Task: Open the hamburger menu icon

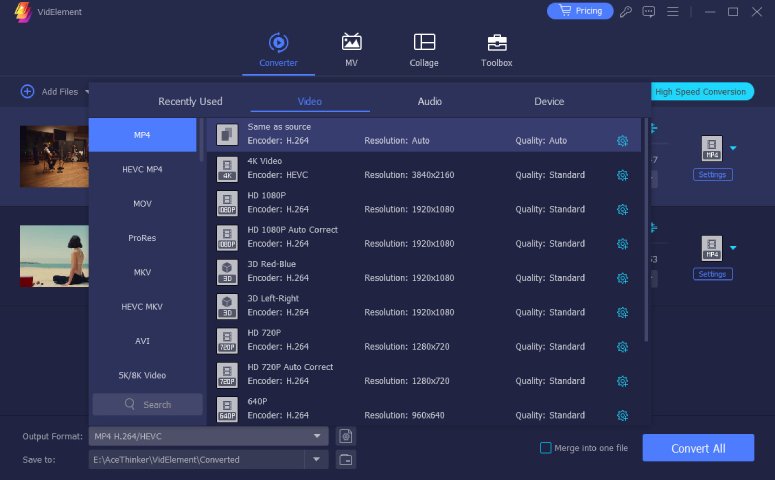Action: pyautogui.click(x=672, y=11)
